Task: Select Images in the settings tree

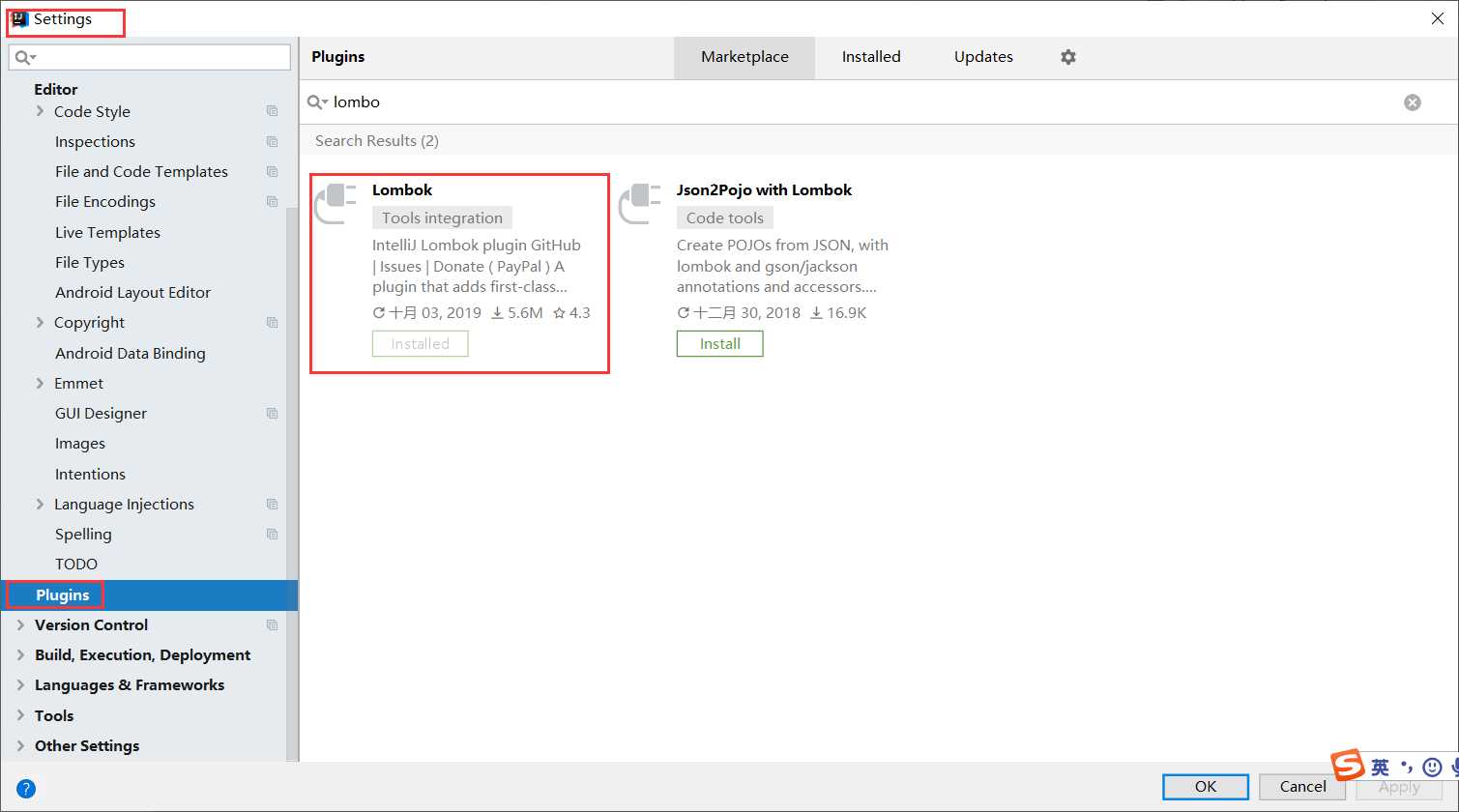Action: tap(80, 444)
